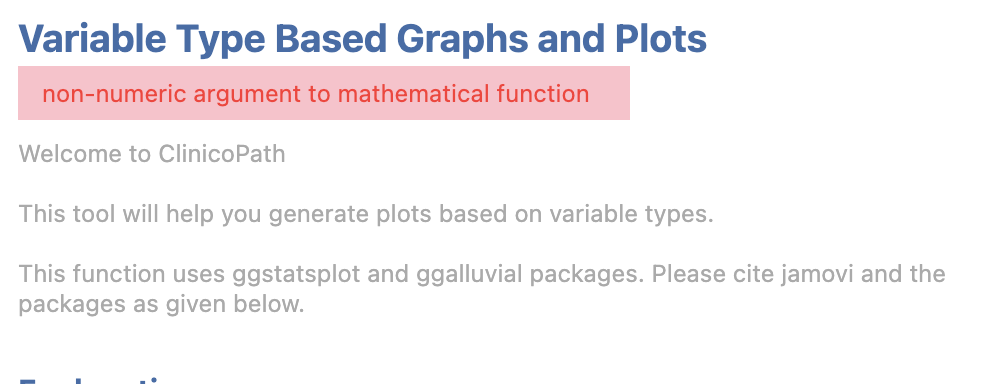Click the Welcome to ClinicoPath text
This screenshot has width=998, height=384.
(x=152, y=154)
